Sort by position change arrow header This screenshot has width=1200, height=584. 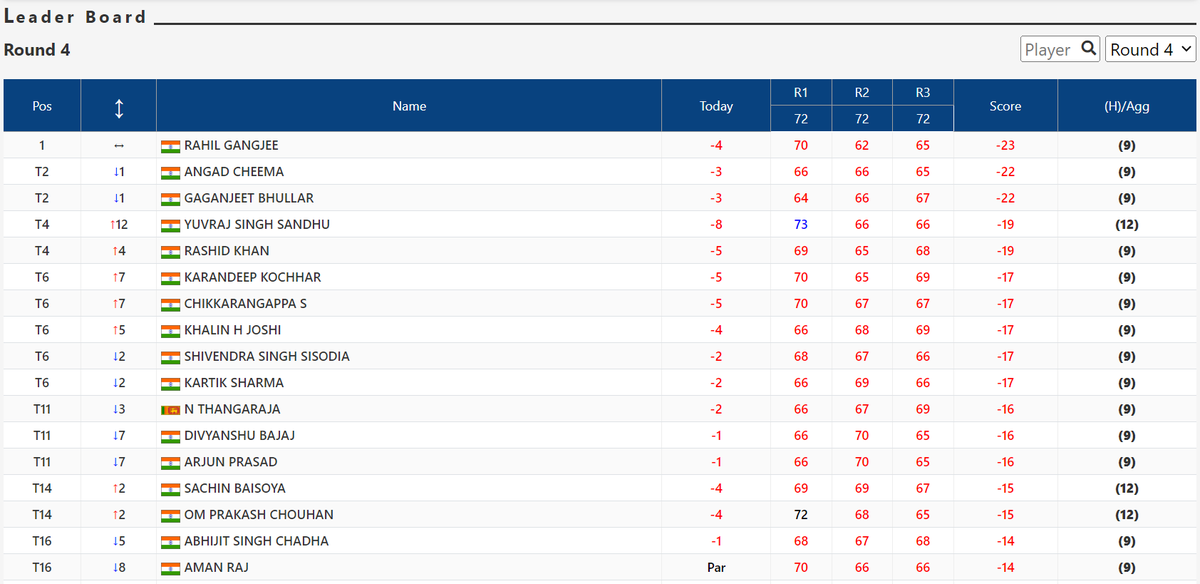pos(119,106)
